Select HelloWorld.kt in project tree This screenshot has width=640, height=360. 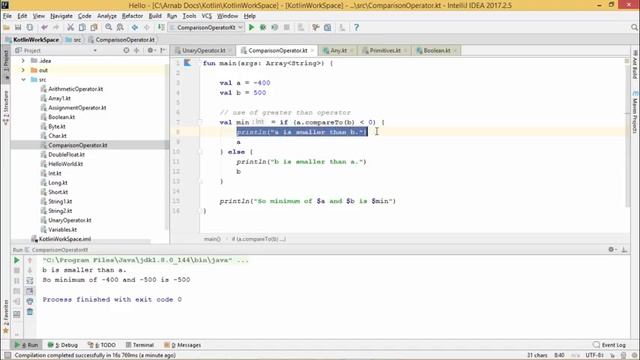(x=65, y=164)
